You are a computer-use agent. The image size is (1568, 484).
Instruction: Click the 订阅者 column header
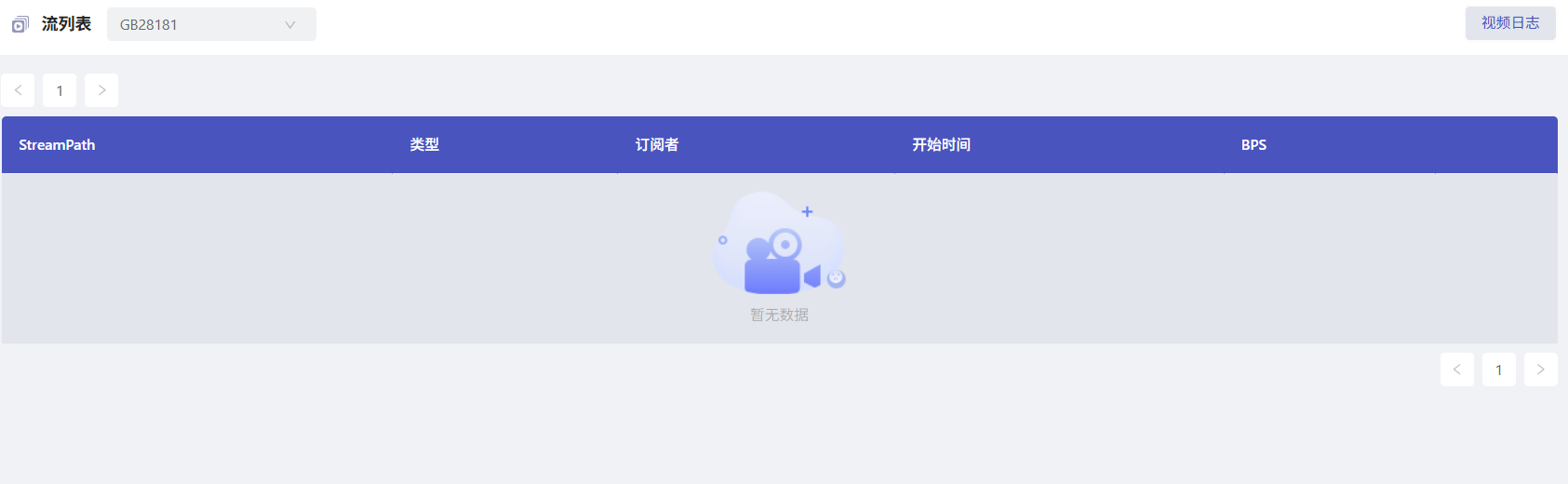pos(657,145)
